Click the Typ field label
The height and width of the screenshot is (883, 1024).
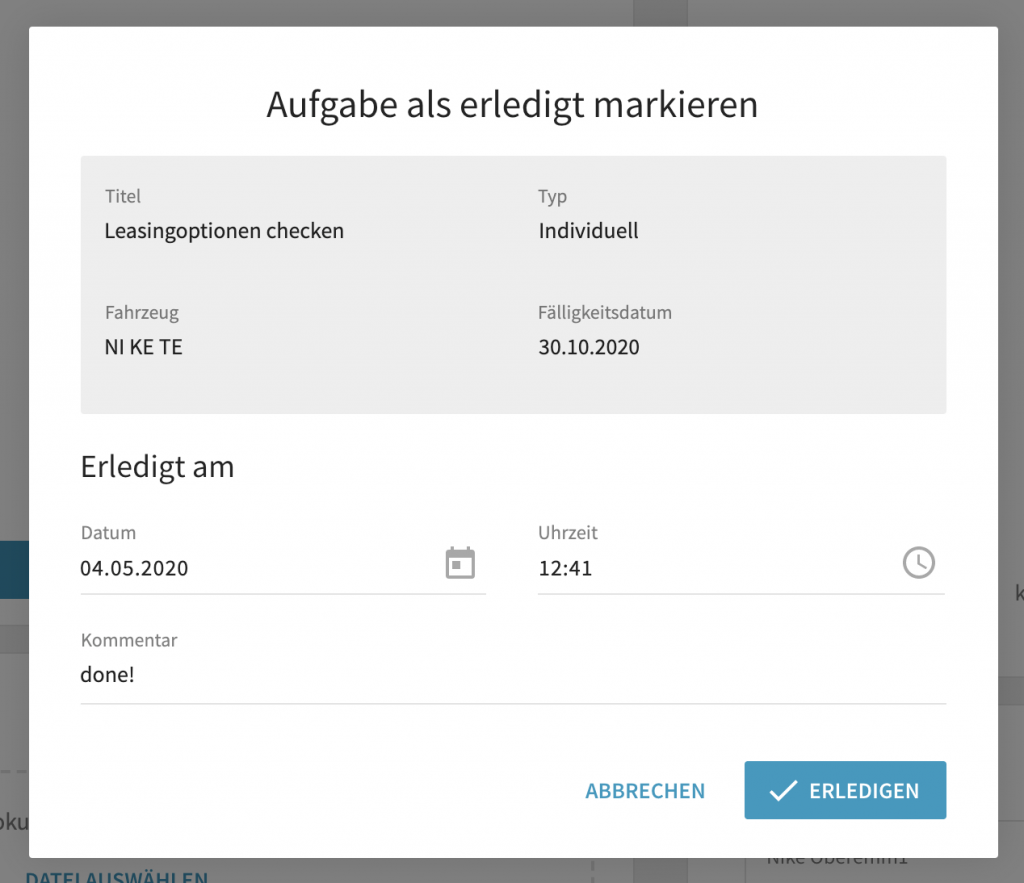tap(552, 197)
